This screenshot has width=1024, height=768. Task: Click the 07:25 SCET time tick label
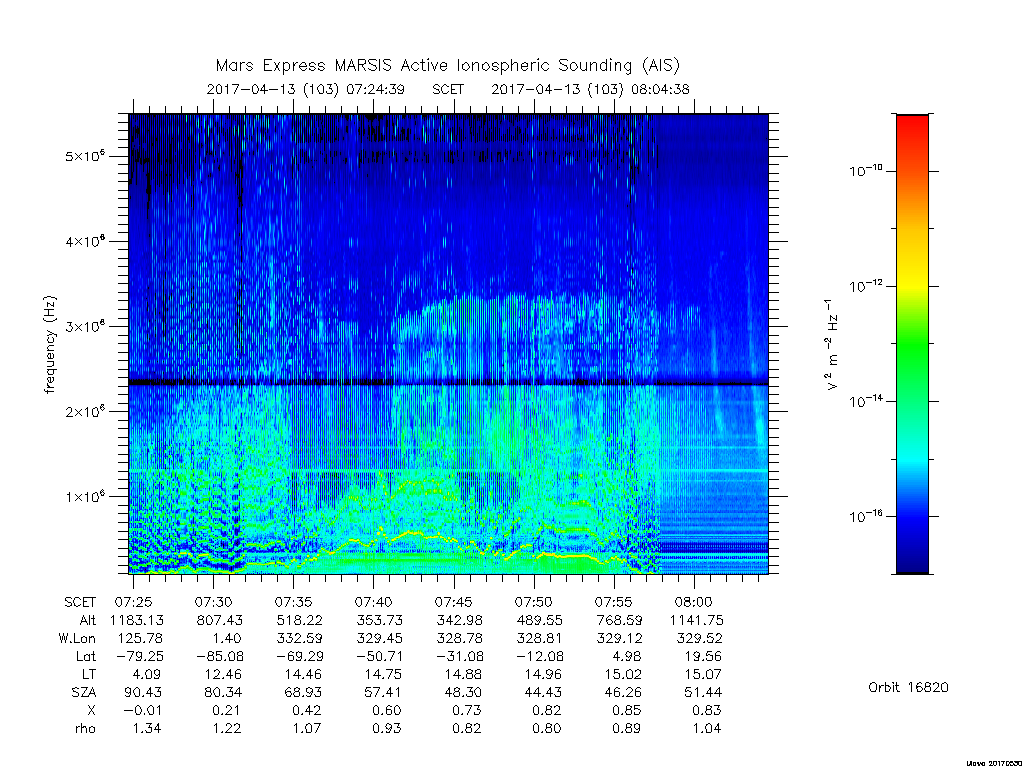(x=134, y=601)
